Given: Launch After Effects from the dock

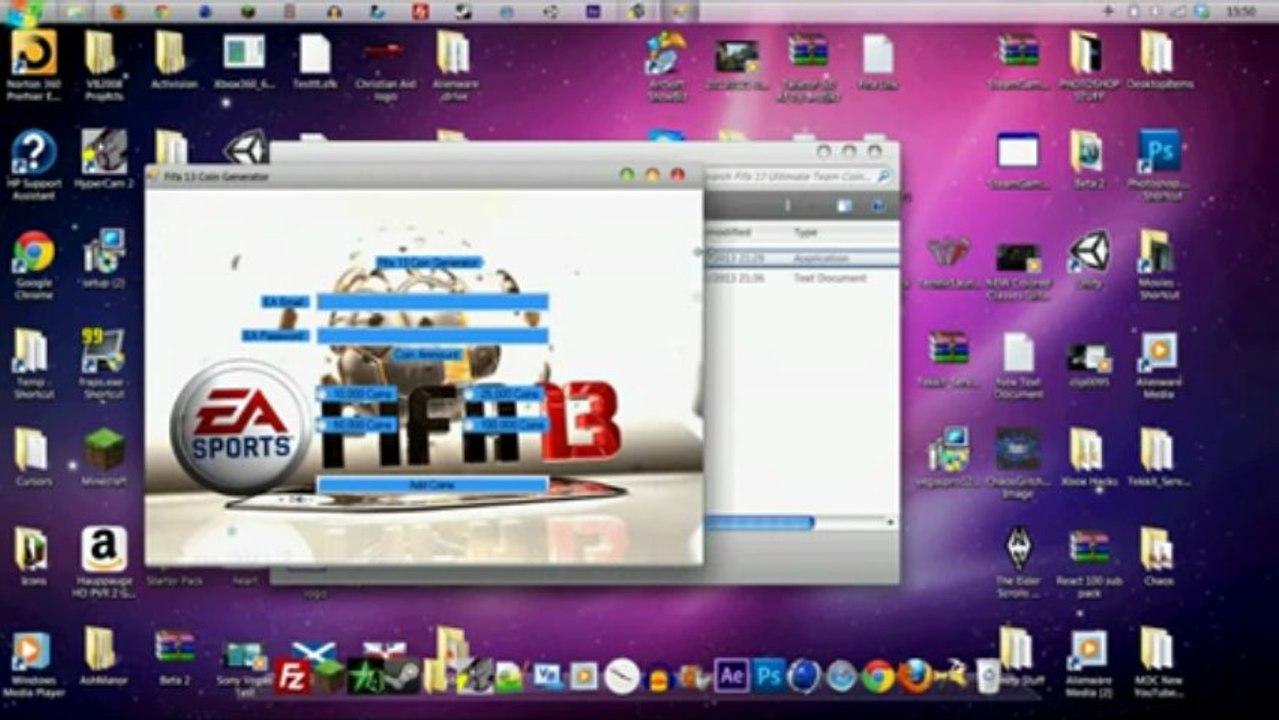Looking at the screenshot, I should (731, 676).
